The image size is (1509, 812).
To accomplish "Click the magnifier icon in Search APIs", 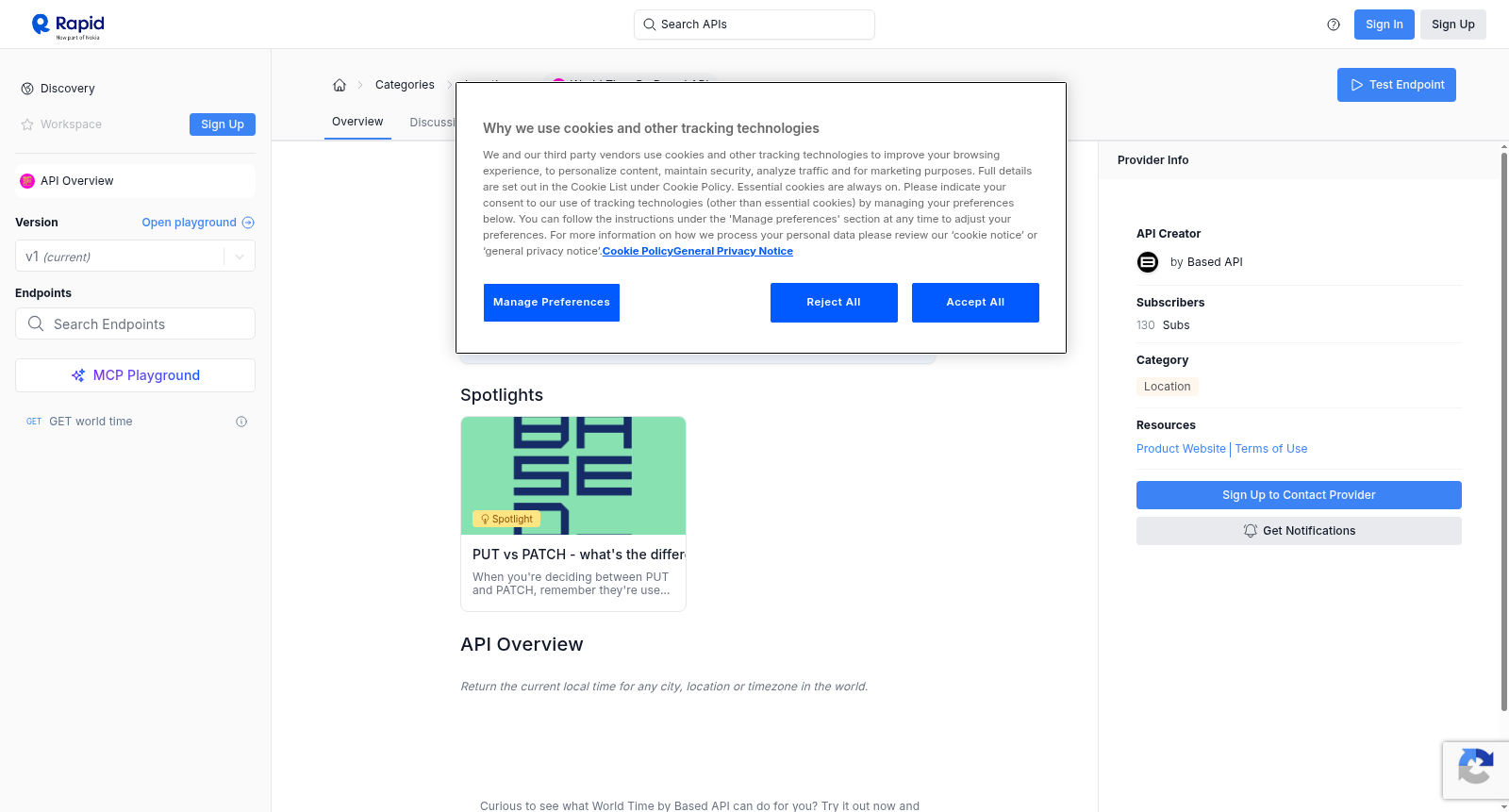I will coord(650,25).
